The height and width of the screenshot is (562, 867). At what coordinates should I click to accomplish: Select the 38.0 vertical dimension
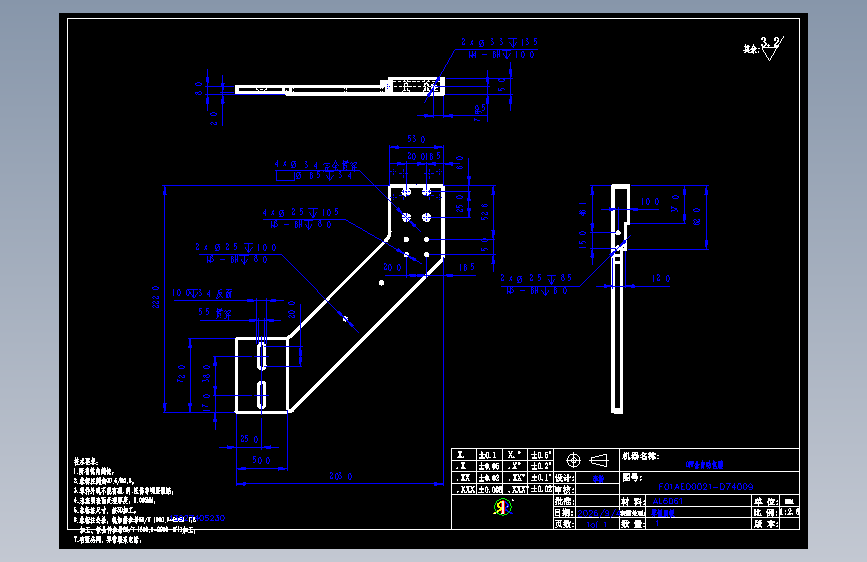[207, 373]
